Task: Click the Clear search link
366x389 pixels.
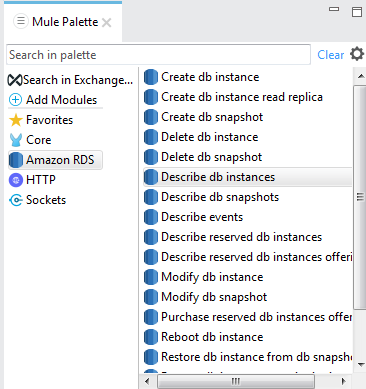Action: (x=330, y=55)
